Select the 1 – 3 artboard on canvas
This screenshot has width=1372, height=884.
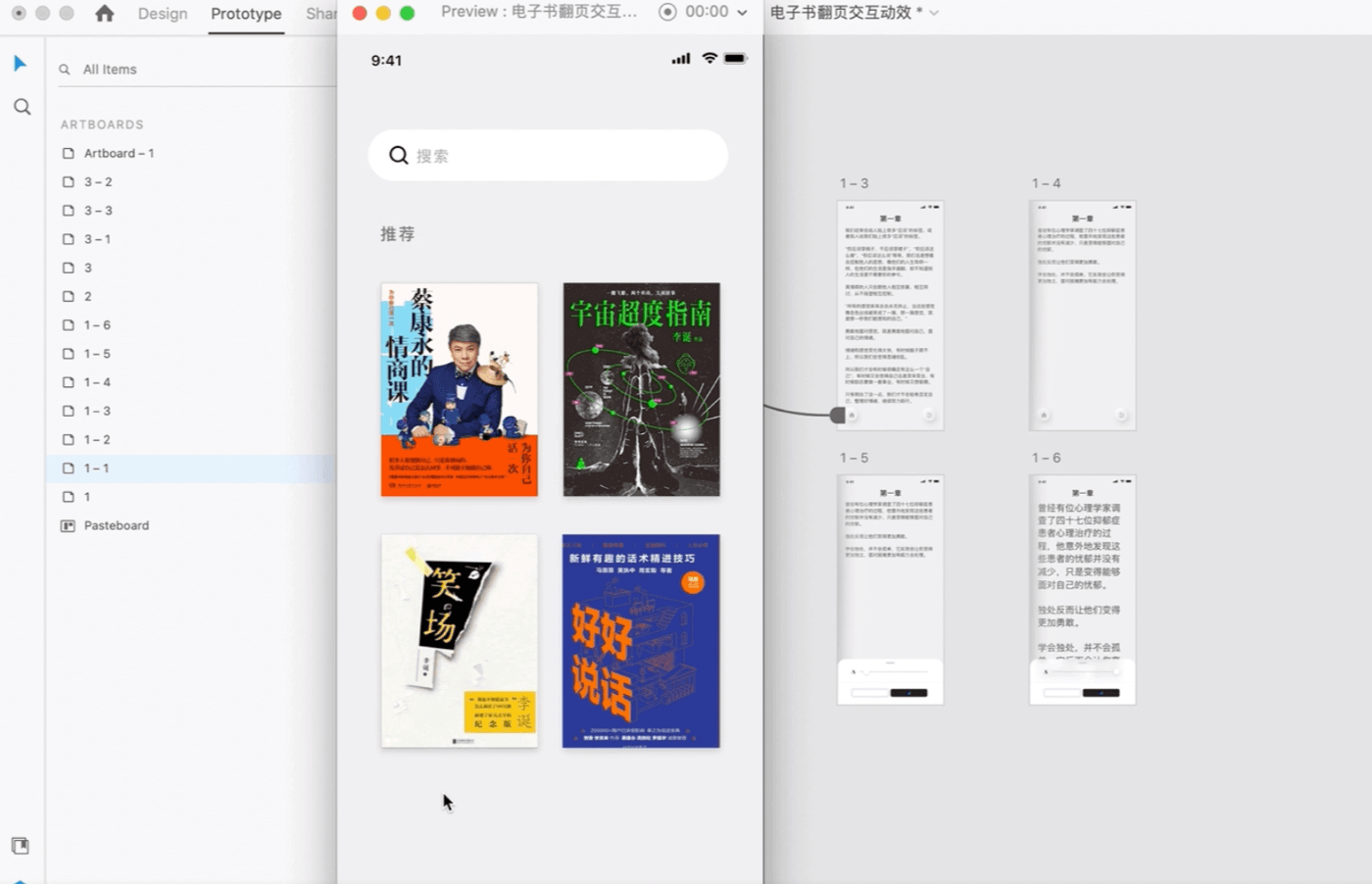tap(891, 316)
